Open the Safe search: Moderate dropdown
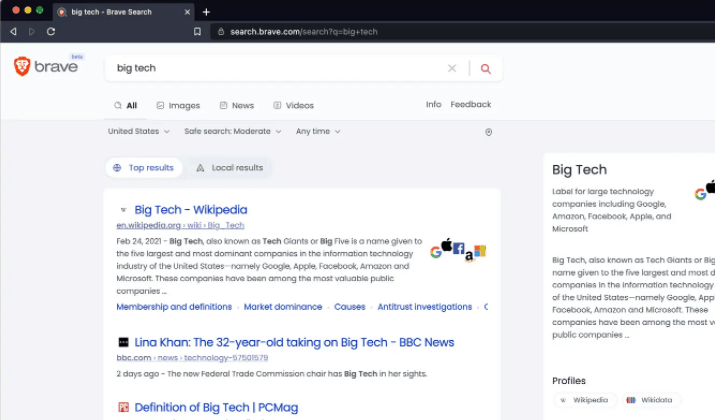The image size is (715, 420). 233,131
